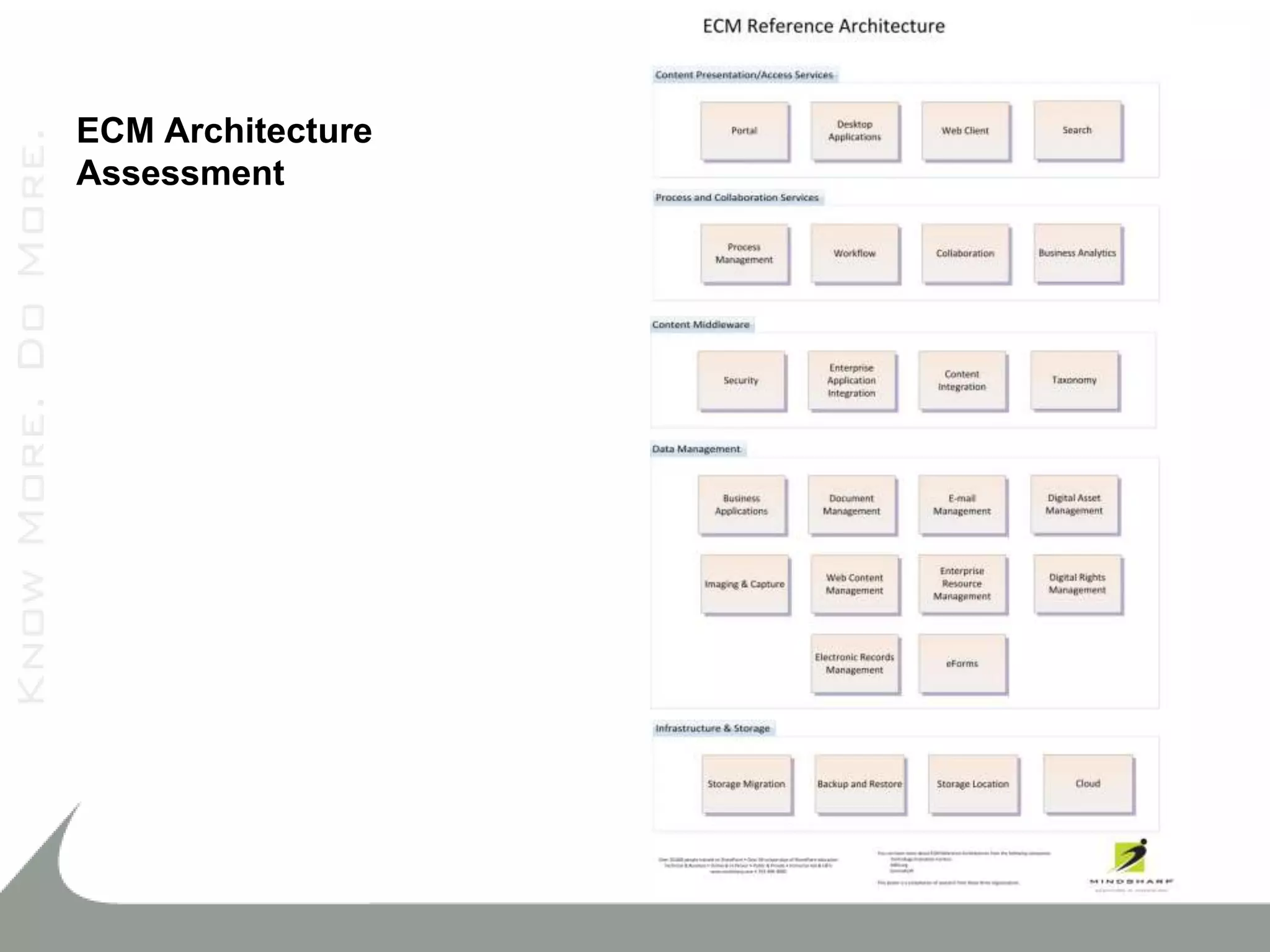Click the Backup and Restore box
This screenshot has height=952, width=1270.
coord(859,784)
